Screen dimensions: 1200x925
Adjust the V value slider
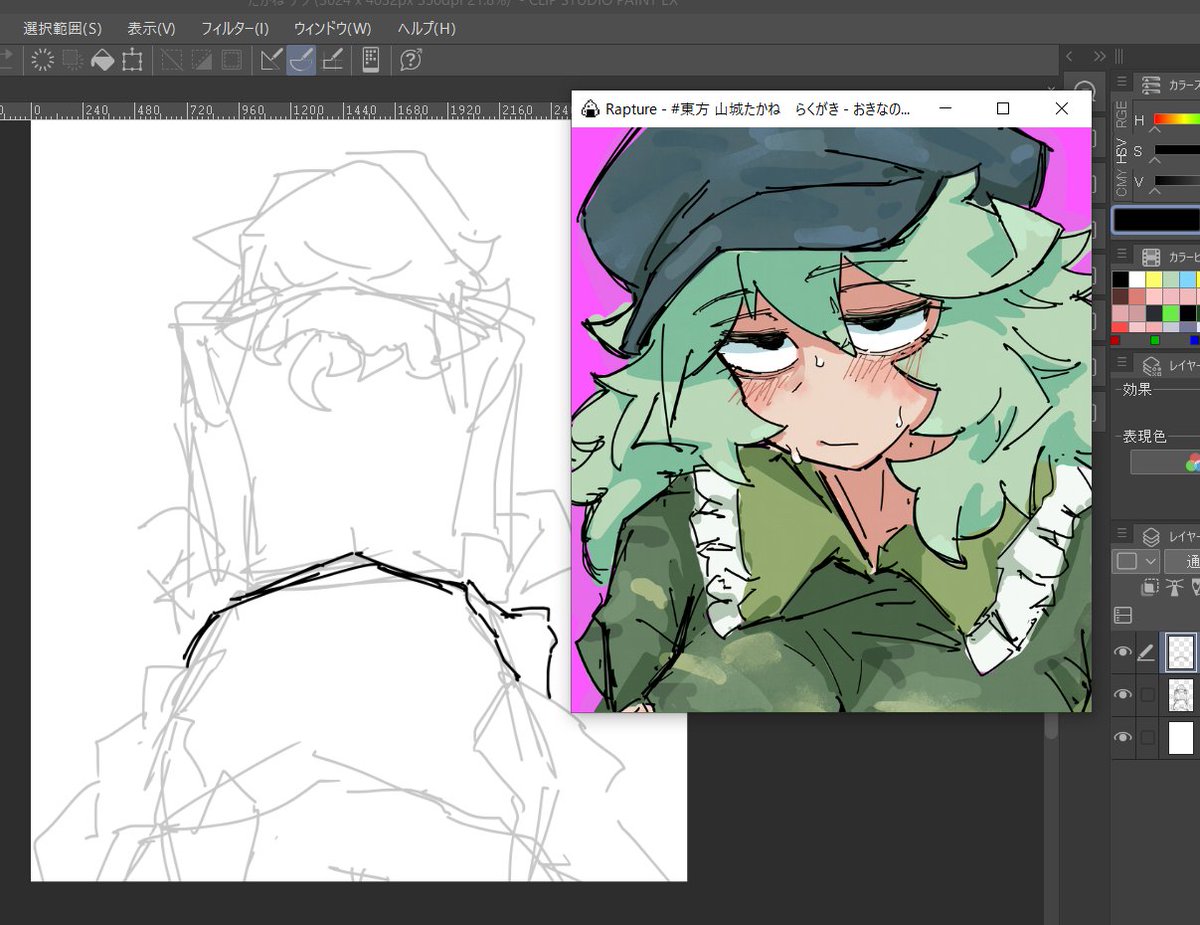click(x=1176, y=182)
